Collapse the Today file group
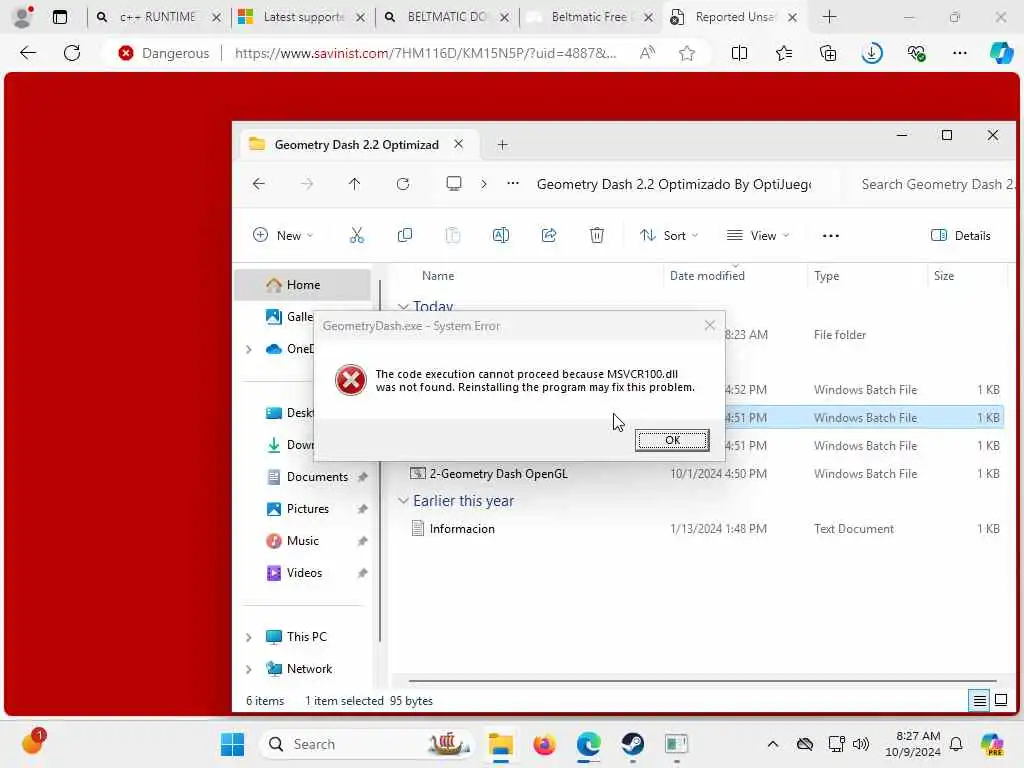Viewport: 1024px width, 768px height. (x=404, y=306)
